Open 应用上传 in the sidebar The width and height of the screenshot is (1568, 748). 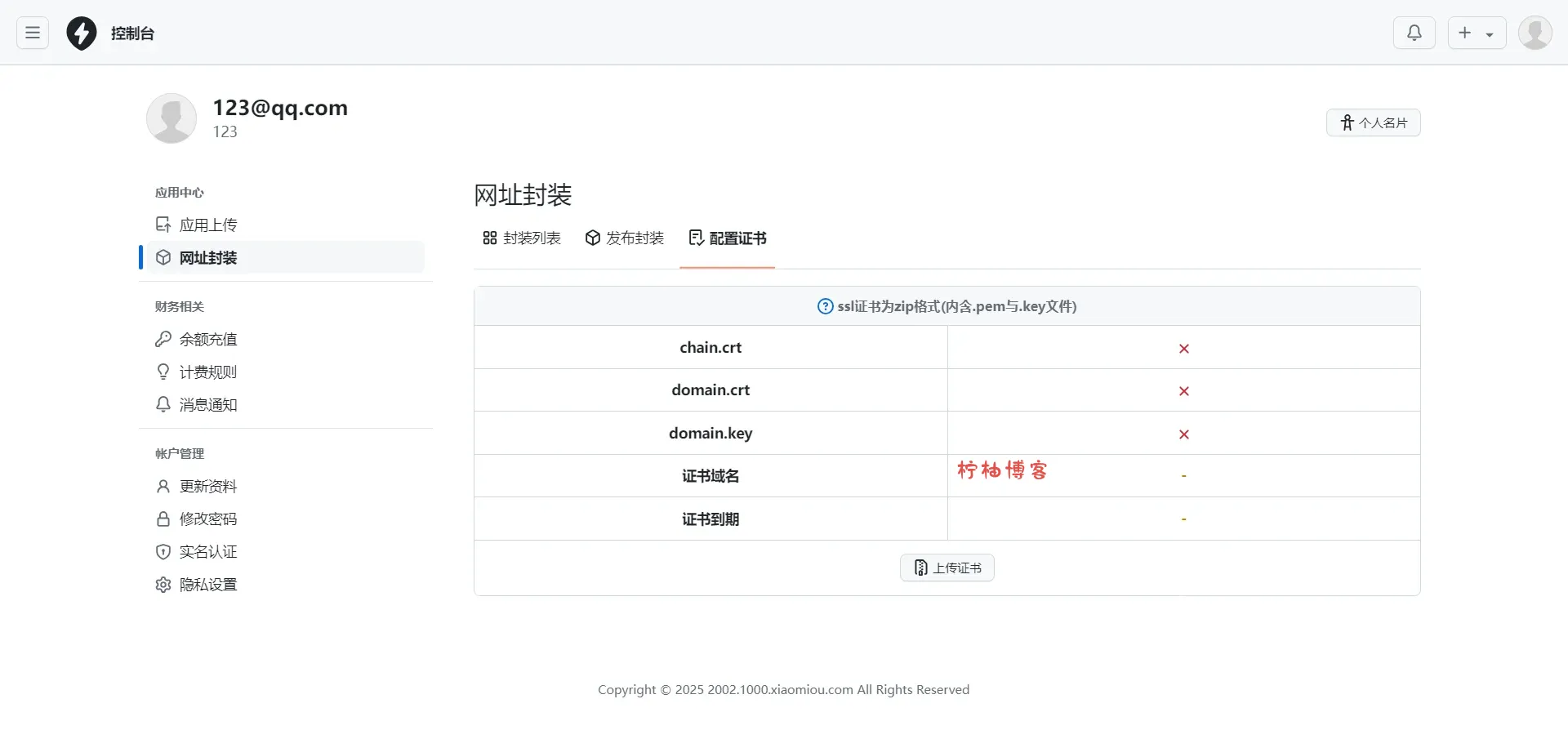[x=207, y=225]
